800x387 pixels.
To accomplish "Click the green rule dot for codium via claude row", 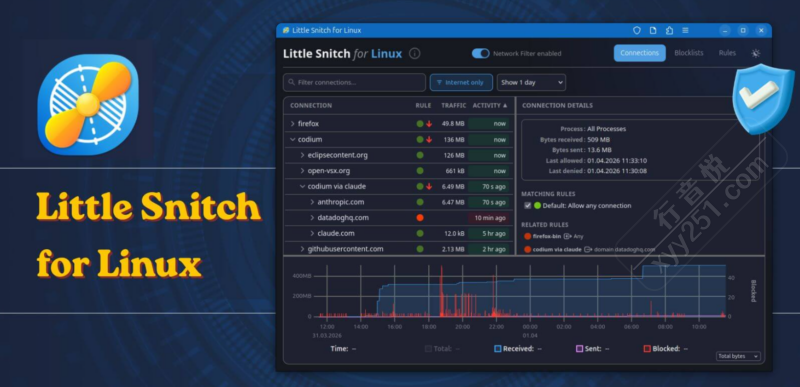I will coord(420,187).
